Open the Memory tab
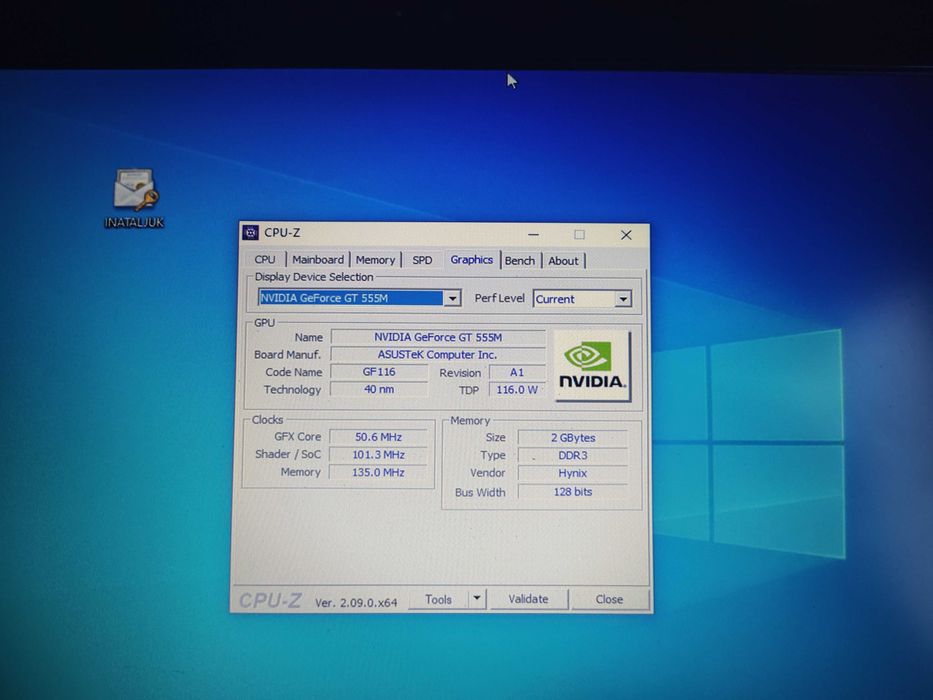Image resolution: width=933 pixels, height=700 pixels. point(375,260)
